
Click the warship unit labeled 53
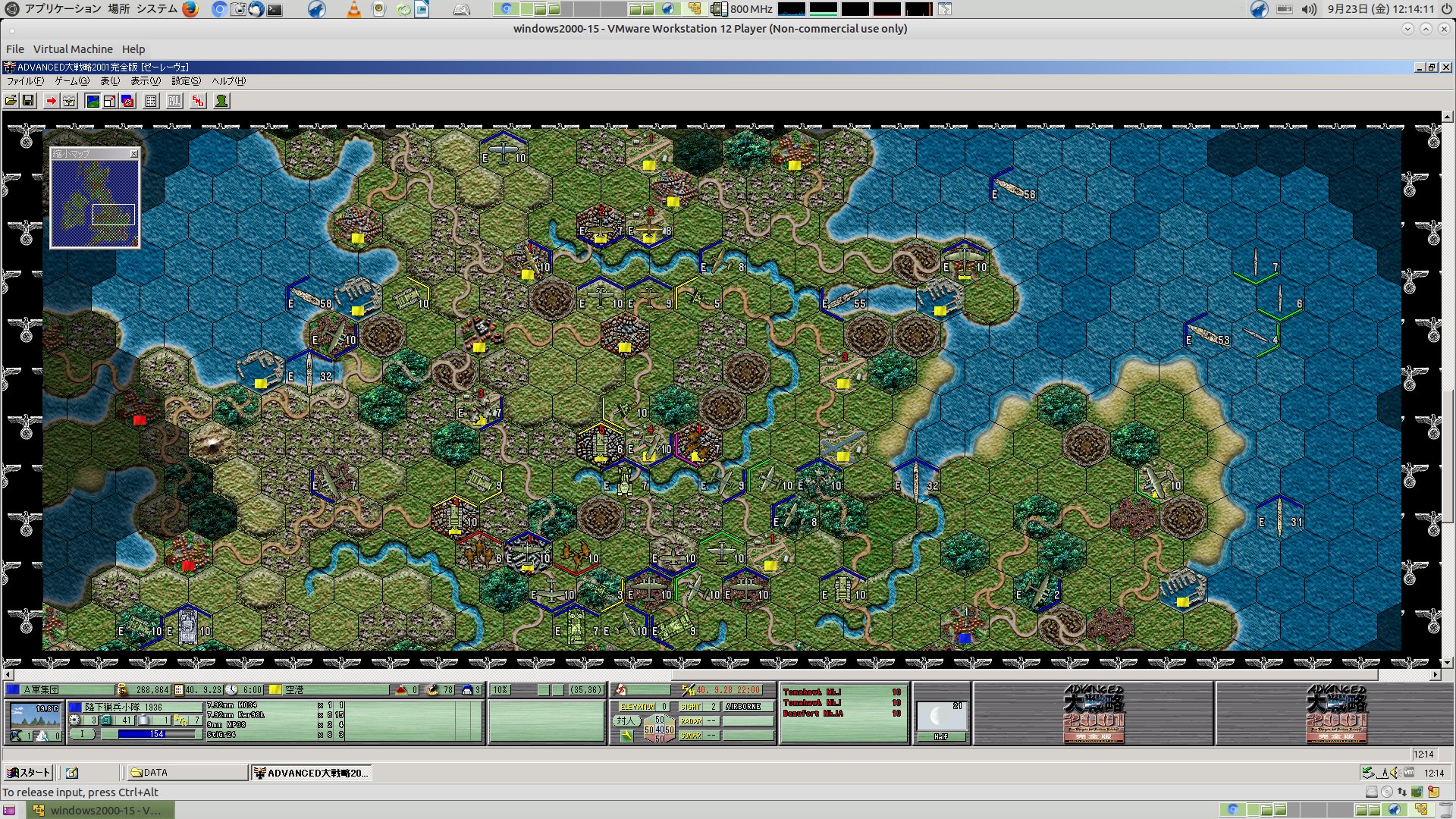pos(1206,334)
